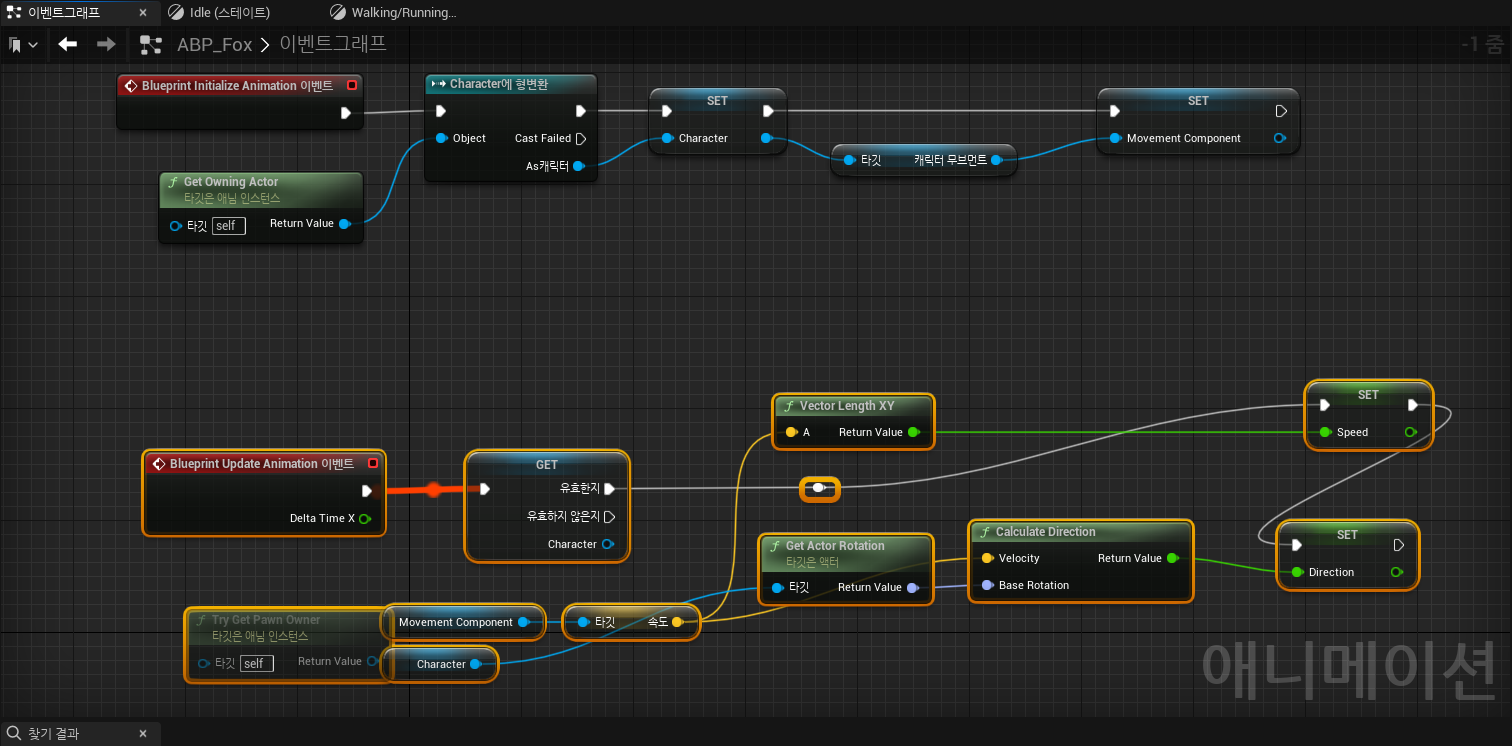Click the 캐릭터 무브먼트 output pin
Viewport: 1512px width, 746px height.
point(996,160)
